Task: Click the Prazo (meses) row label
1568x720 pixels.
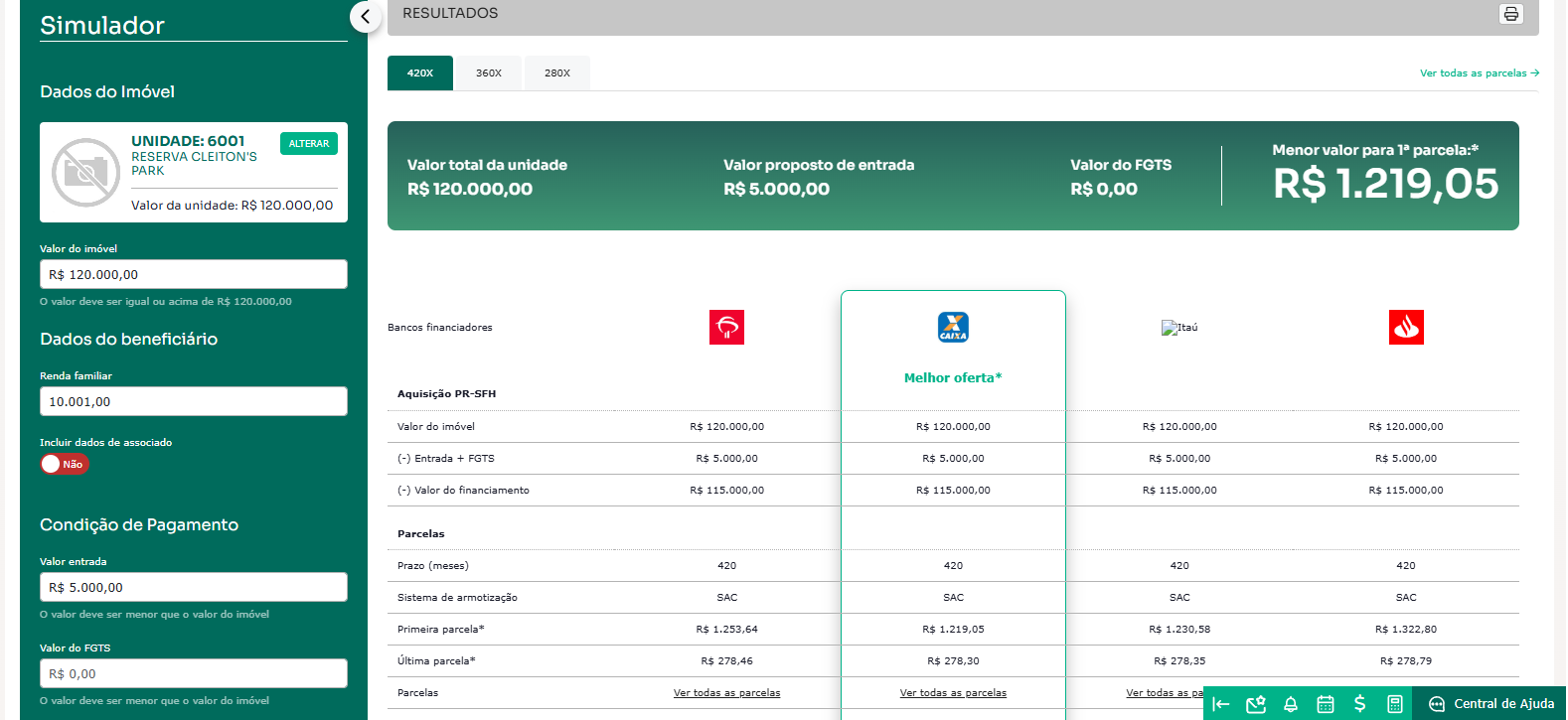Action: [433, 566]
